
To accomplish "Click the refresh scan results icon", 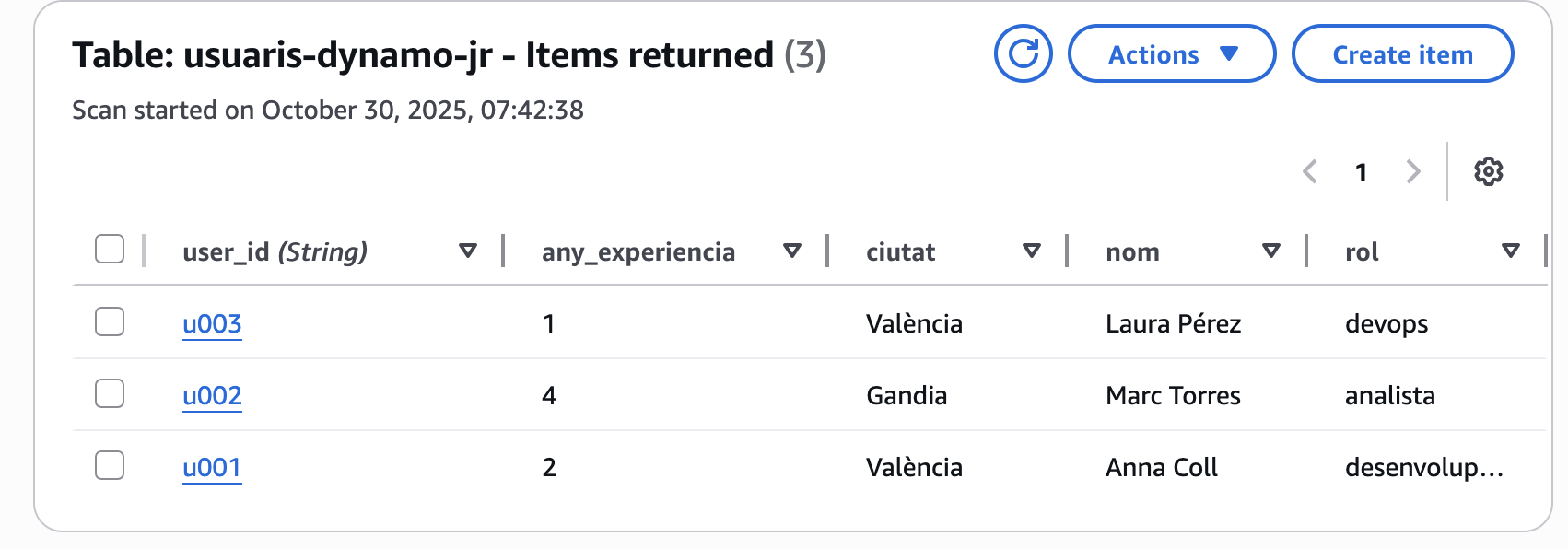I will [1023, 54].
